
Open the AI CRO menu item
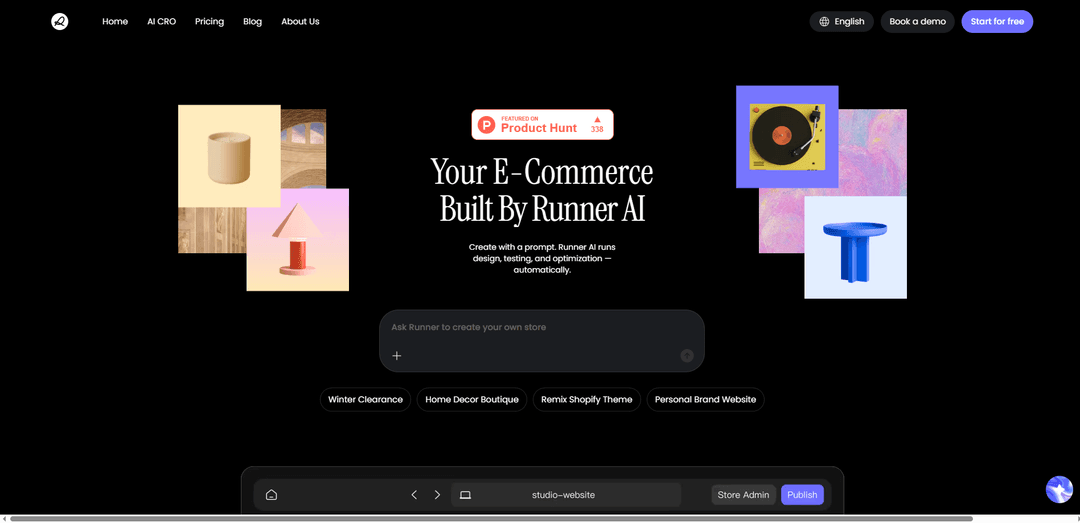(x=161, y=21)
